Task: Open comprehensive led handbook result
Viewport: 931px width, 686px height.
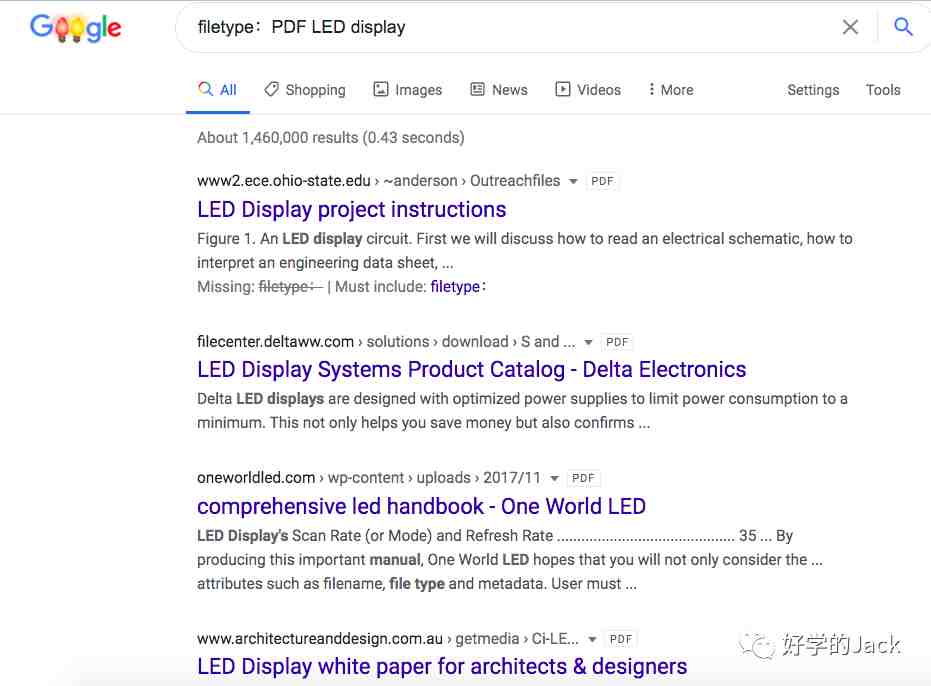Action: click(421, 507)
